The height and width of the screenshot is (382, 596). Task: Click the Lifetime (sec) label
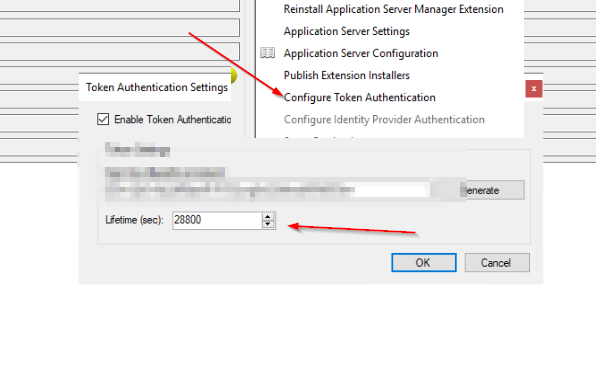pyautogui.click(x=134, y=220)
